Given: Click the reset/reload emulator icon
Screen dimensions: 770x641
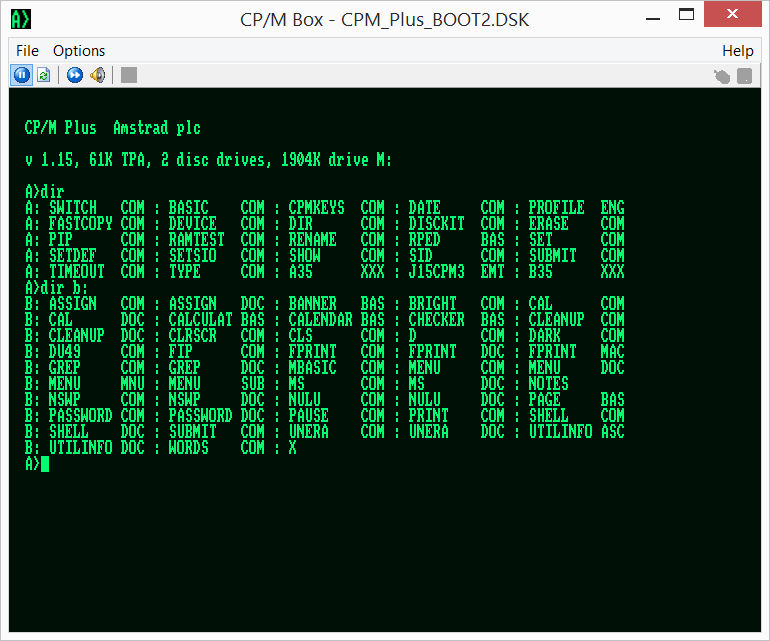Looking at the screenshot, I should coord(44,75).
